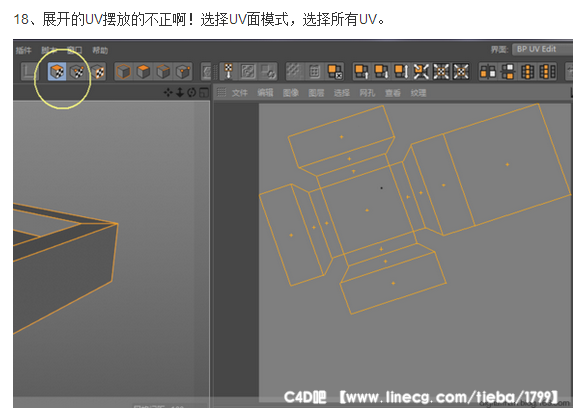Select edge mode cube with orange edges
The width and height of the screenshot is (584, 414).
[163, 71]
